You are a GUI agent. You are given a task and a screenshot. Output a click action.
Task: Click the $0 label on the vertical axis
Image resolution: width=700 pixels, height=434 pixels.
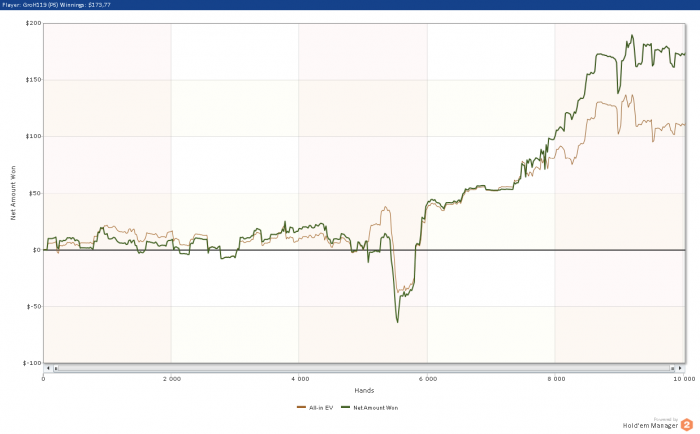[x=36, y=250]
